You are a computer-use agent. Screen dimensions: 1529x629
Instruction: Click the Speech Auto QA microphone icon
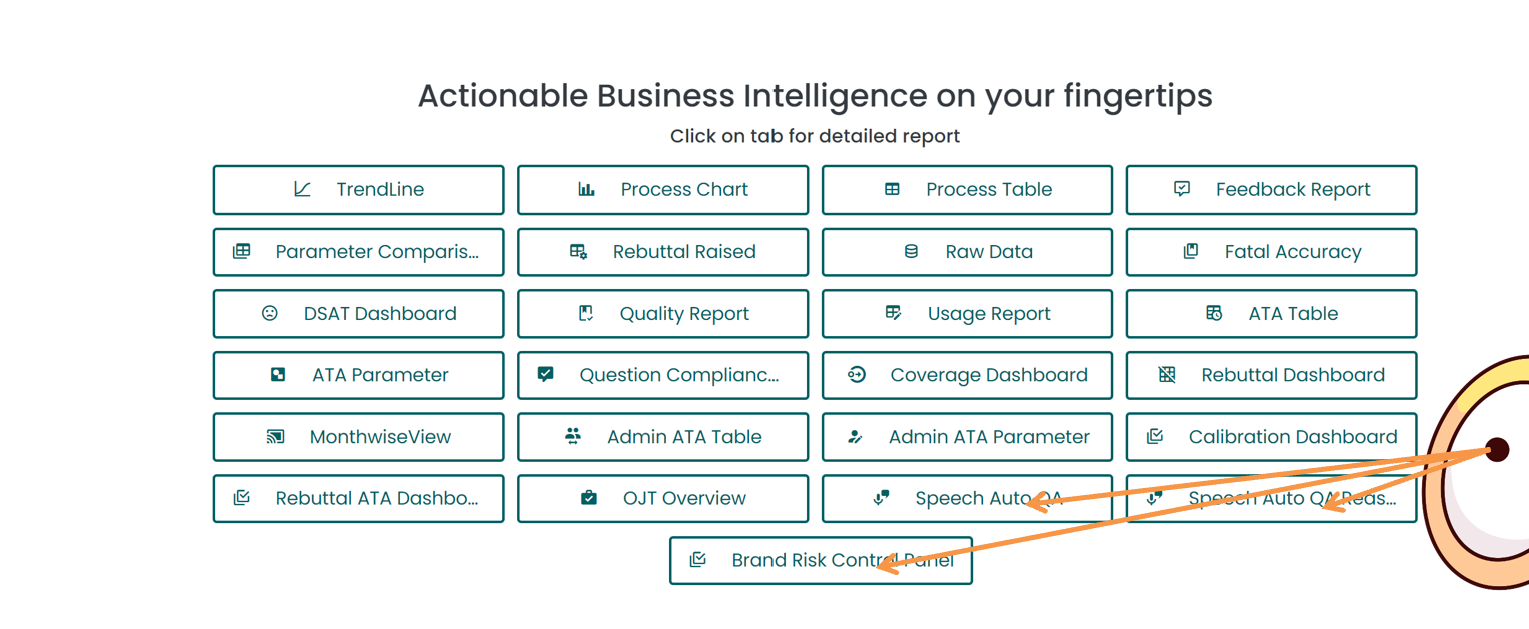[881, 498]
